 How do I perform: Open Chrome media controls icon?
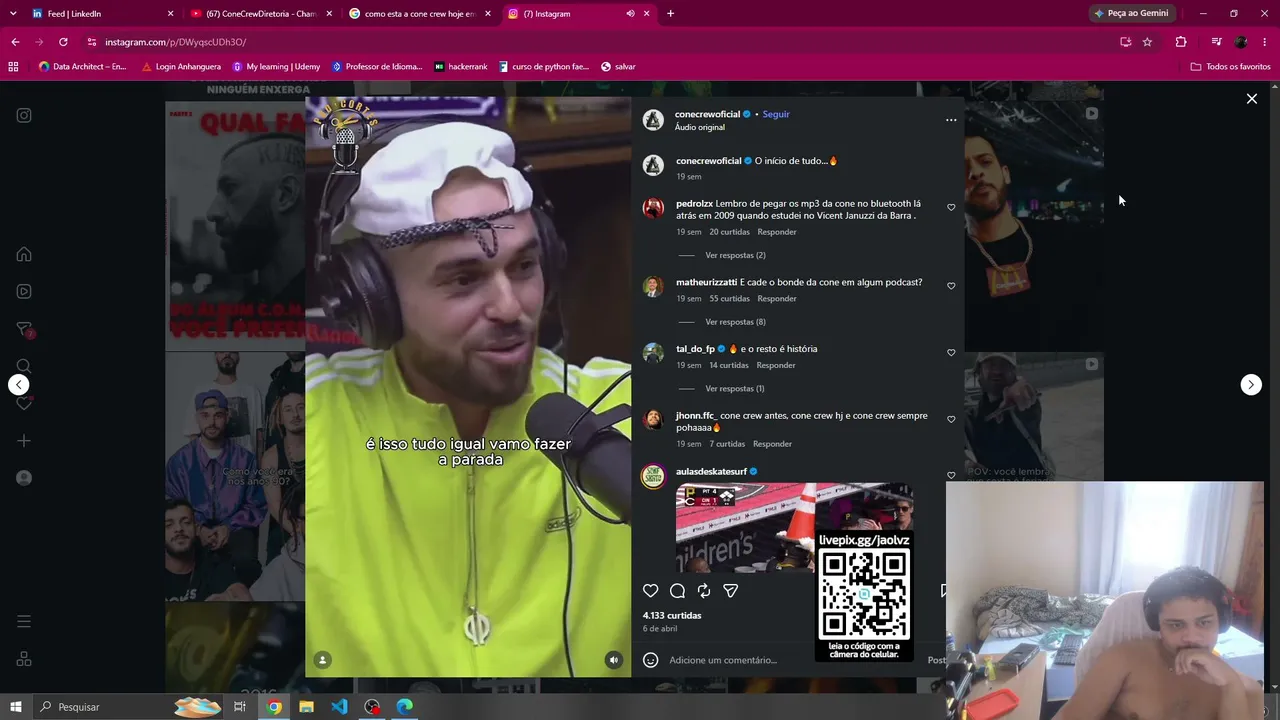tap(1216, 42)
